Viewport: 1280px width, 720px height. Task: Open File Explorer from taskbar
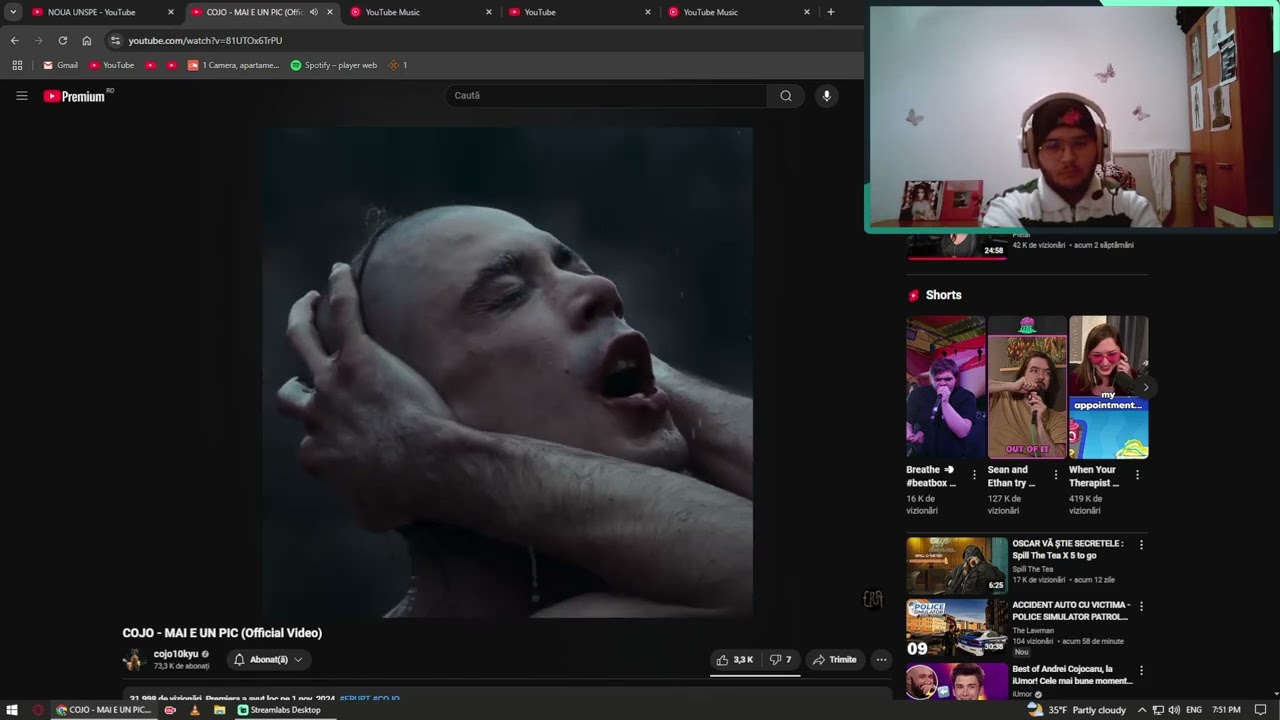tap(218, 710)
